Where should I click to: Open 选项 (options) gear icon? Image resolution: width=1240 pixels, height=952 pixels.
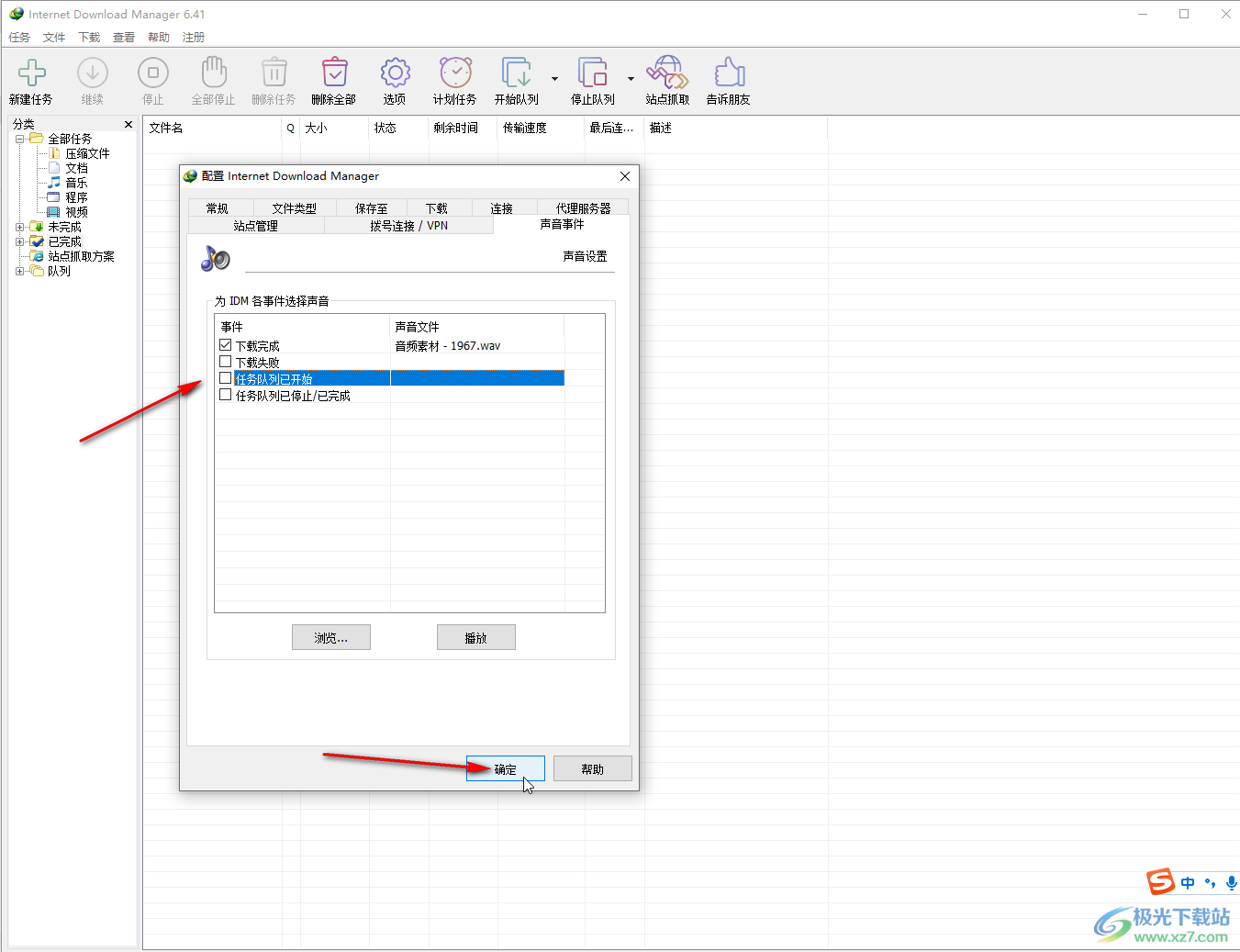pyautogui.click(x=395, y=73)
